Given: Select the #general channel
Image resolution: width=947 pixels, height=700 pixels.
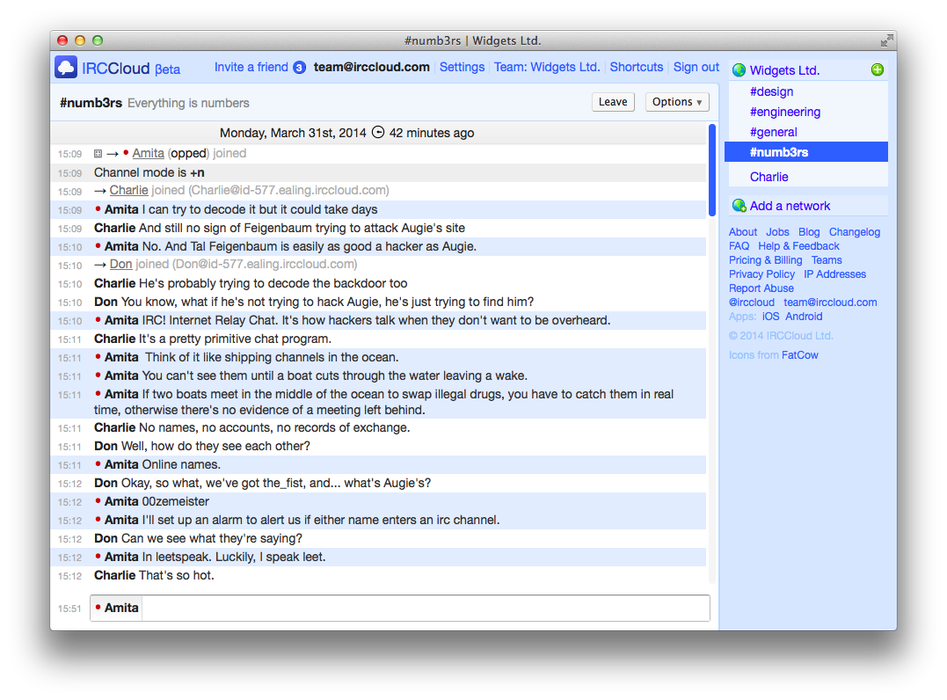Looking at the screenshot, I should click(773, 132).
